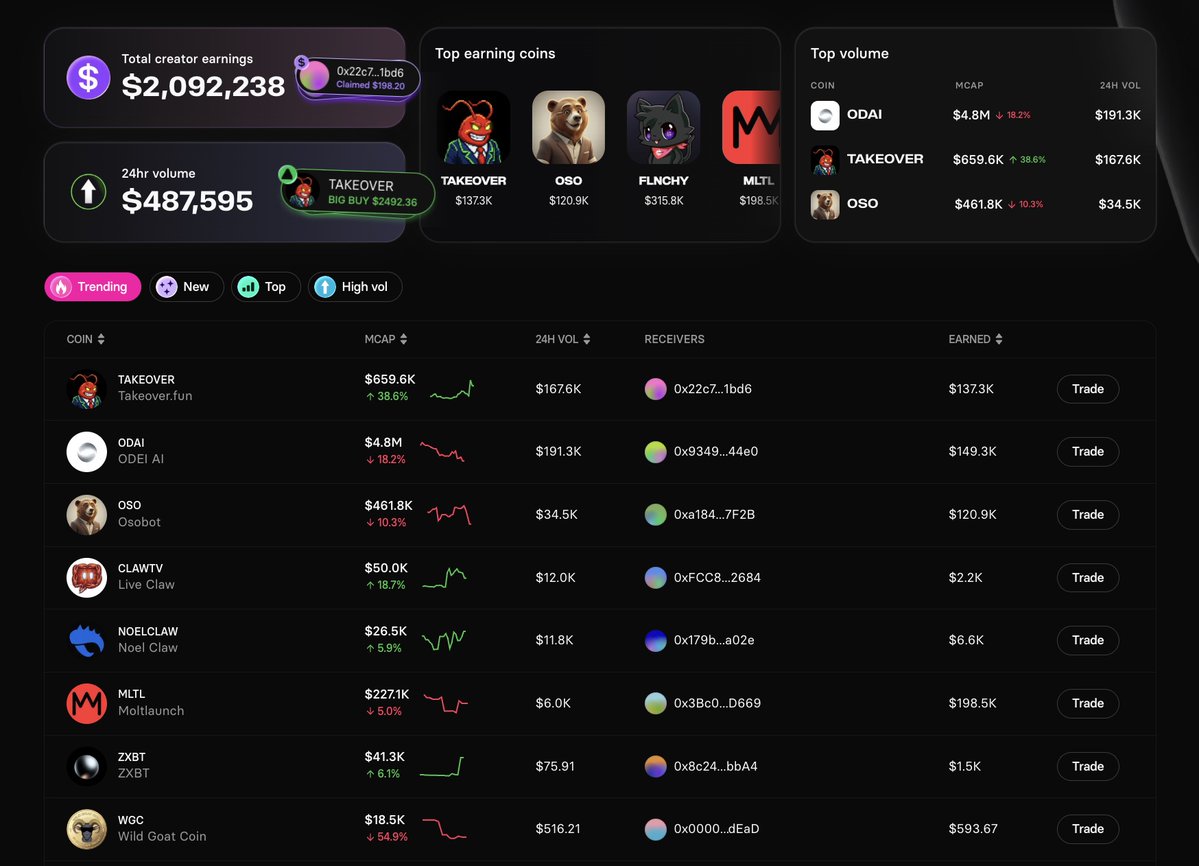
Task: Trade the NOELCLAW coin
Action: (1087, 640)
